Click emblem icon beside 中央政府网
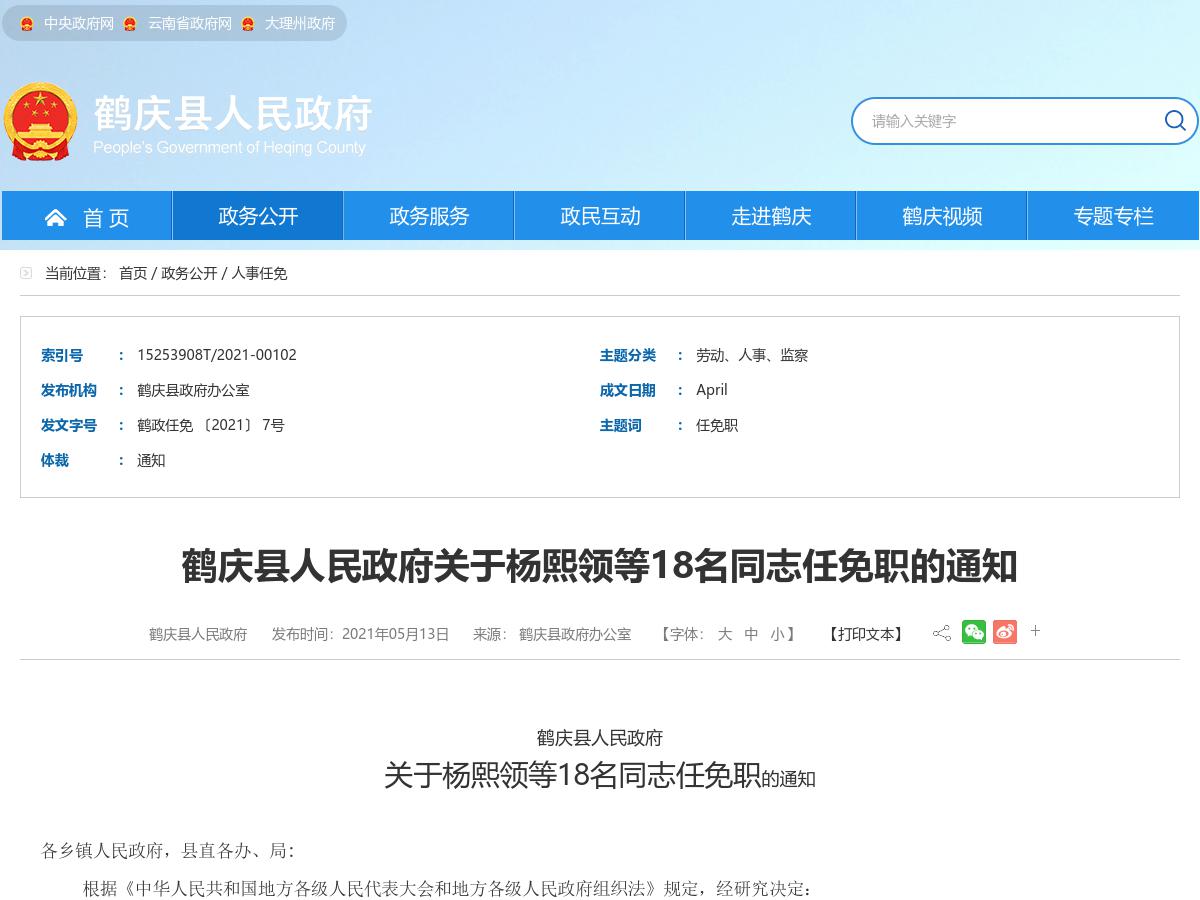The height and width of the screenshot is (900, 1200). tap(27, 24)
